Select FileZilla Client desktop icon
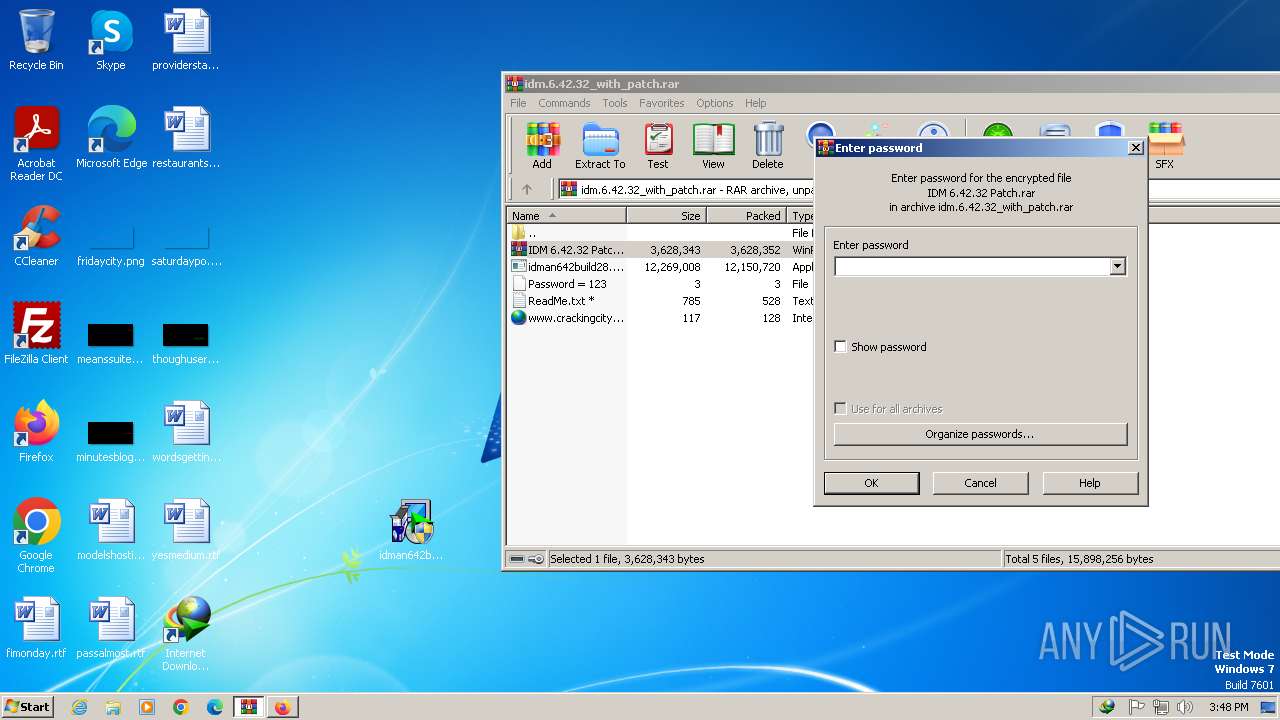This screenshot has width=1280, height=720. click(36, 334)
